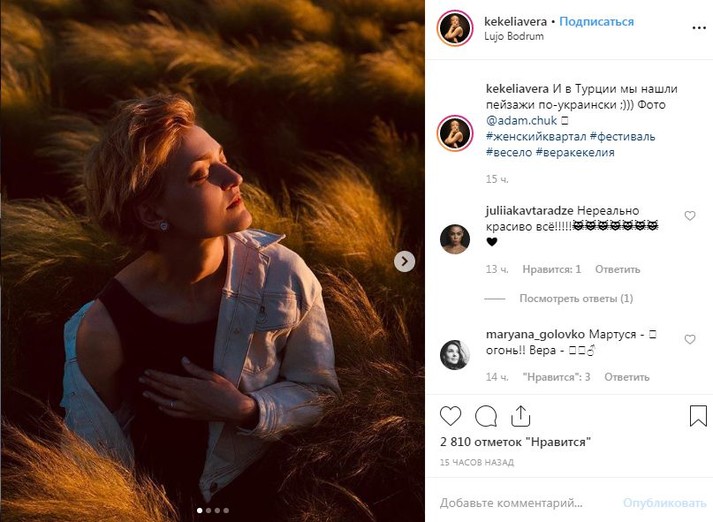The image size is (713, 522).
Task: Open the @adam.chuk mention
Action: [x=523, y=122]
